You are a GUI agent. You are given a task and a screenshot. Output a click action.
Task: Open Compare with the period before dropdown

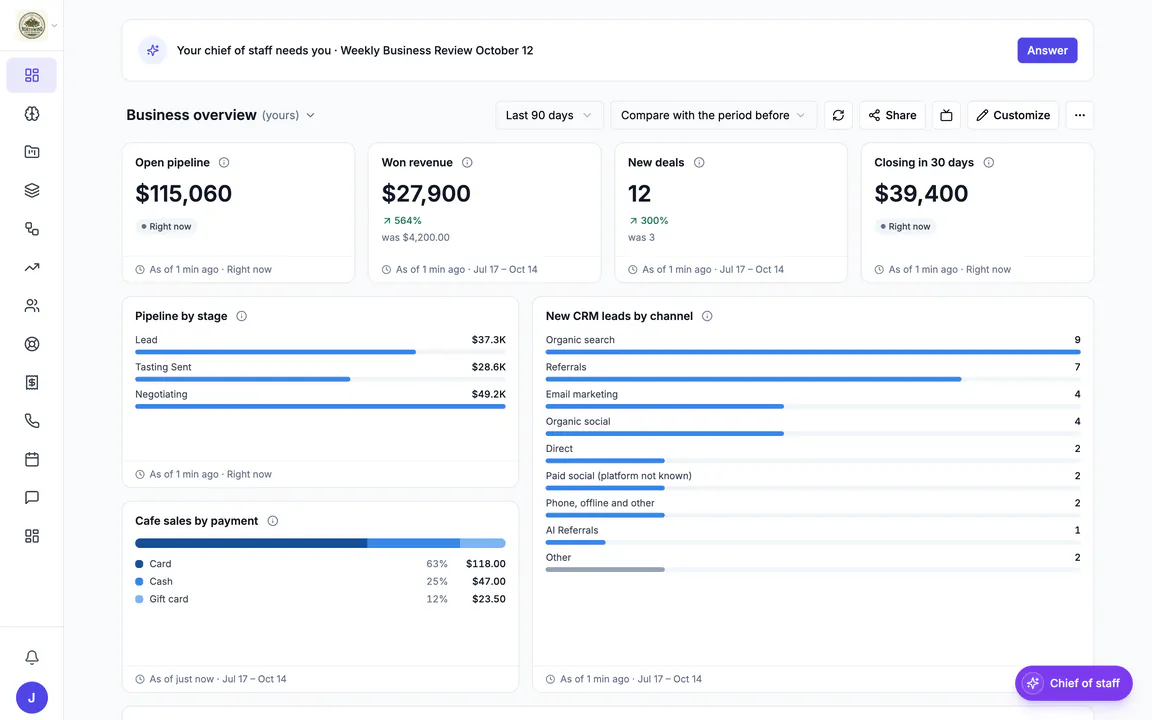point(713,115)
